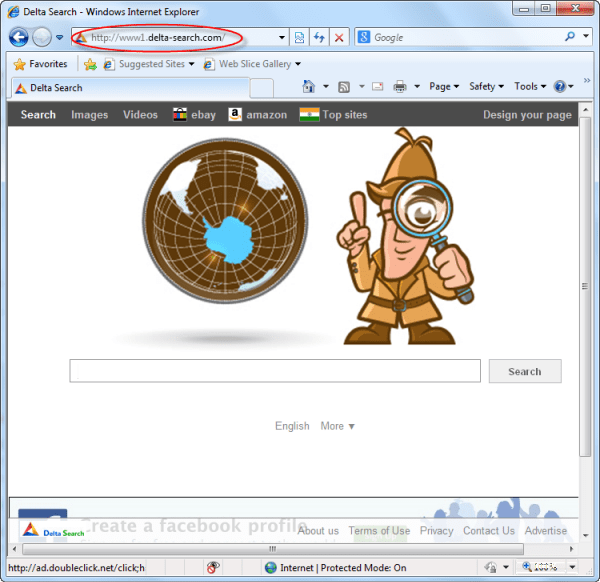Viewport: 600px width, 582px height.
Task: Open Terms of Use link
Action: click(379, 531)
